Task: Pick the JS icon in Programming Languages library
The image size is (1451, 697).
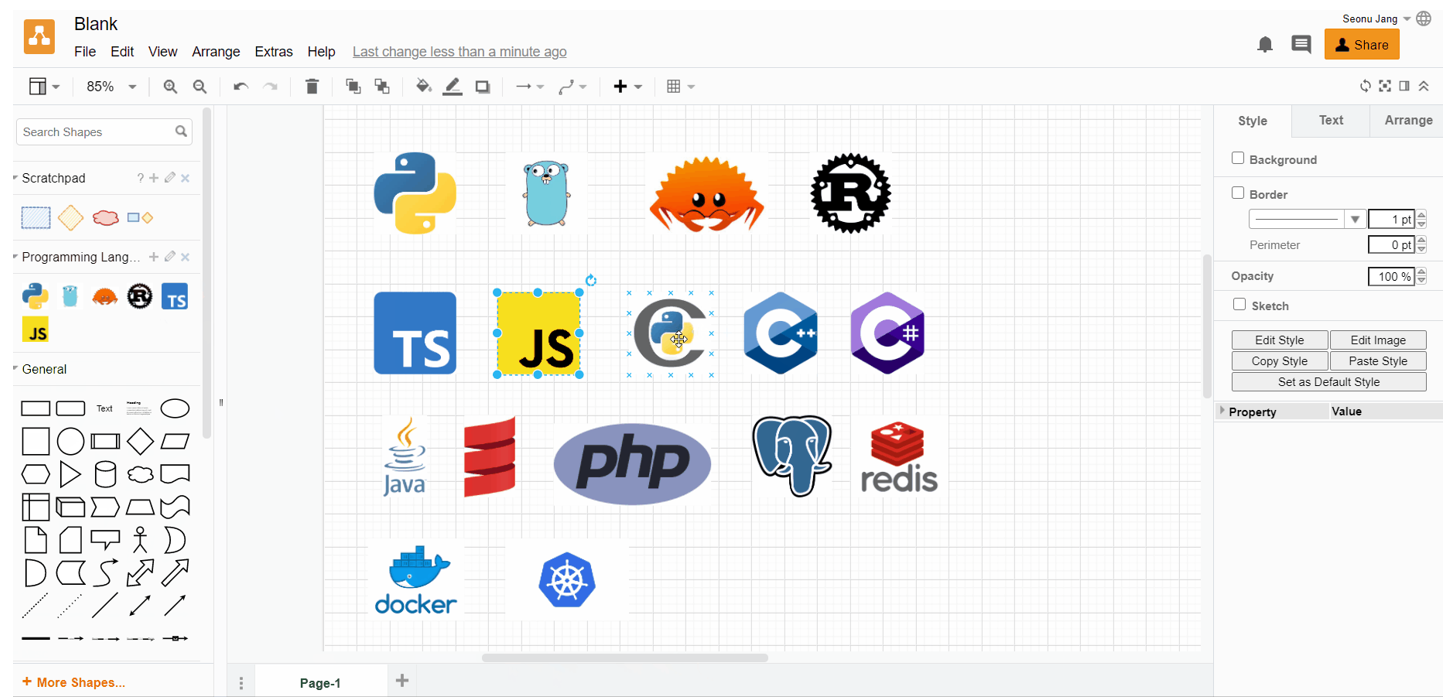Action: coord(36,330)
